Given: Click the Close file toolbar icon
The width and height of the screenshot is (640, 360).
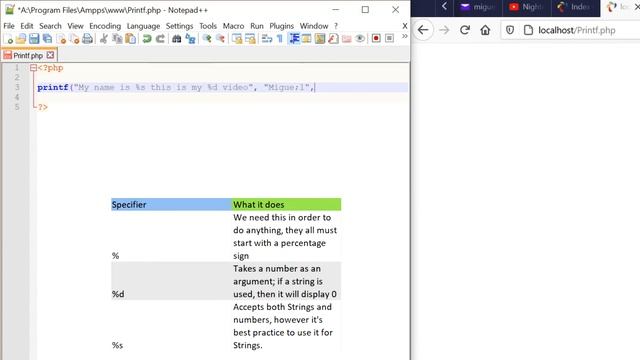Looking at the screenshot, I should click(x=61, y=39).
